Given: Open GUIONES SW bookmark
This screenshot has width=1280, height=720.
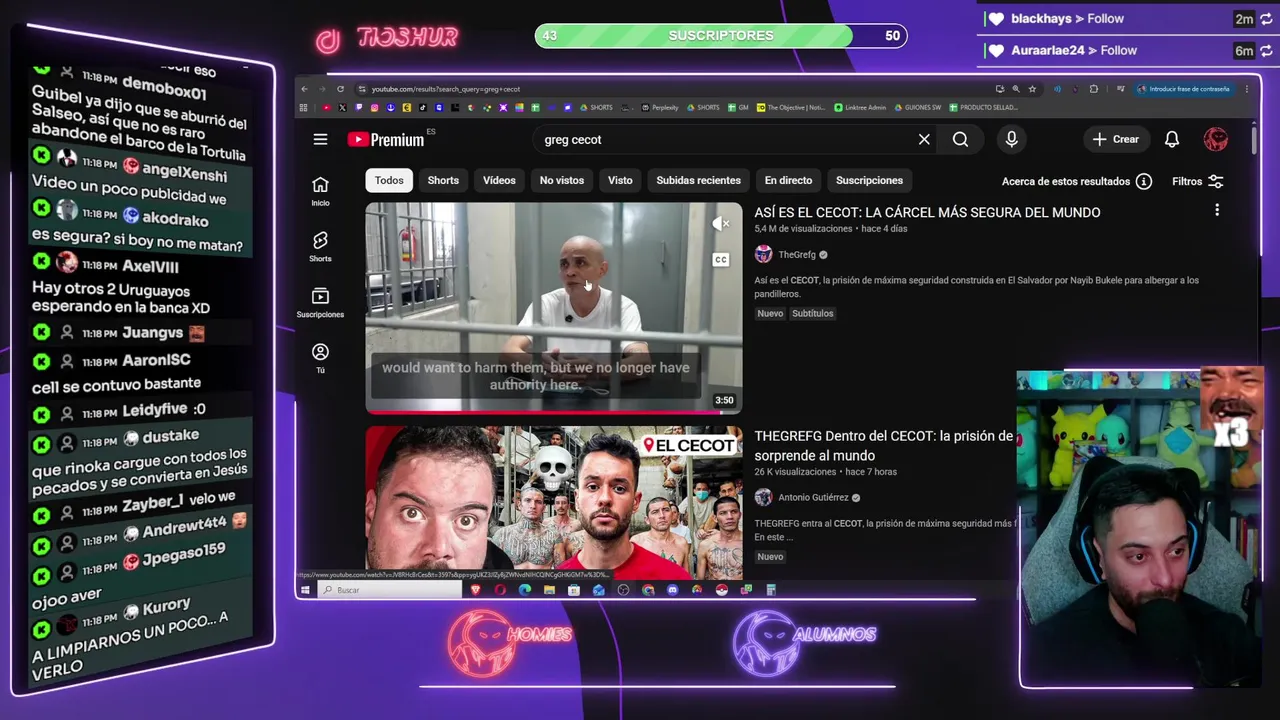Looking at the screenshot, I should click(917, 107).
